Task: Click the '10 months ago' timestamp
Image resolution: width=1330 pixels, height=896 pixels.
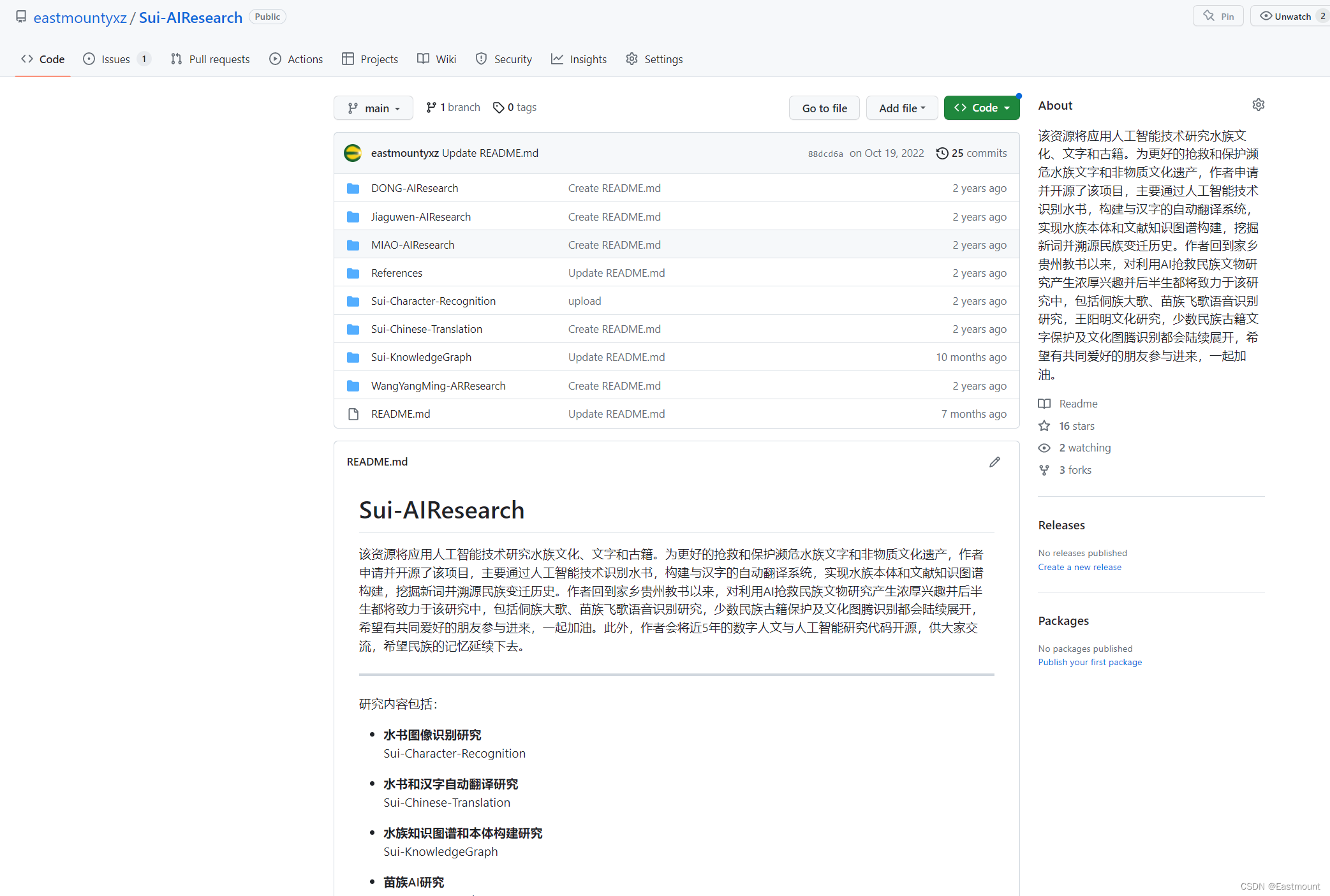Action: click(971, 357)
